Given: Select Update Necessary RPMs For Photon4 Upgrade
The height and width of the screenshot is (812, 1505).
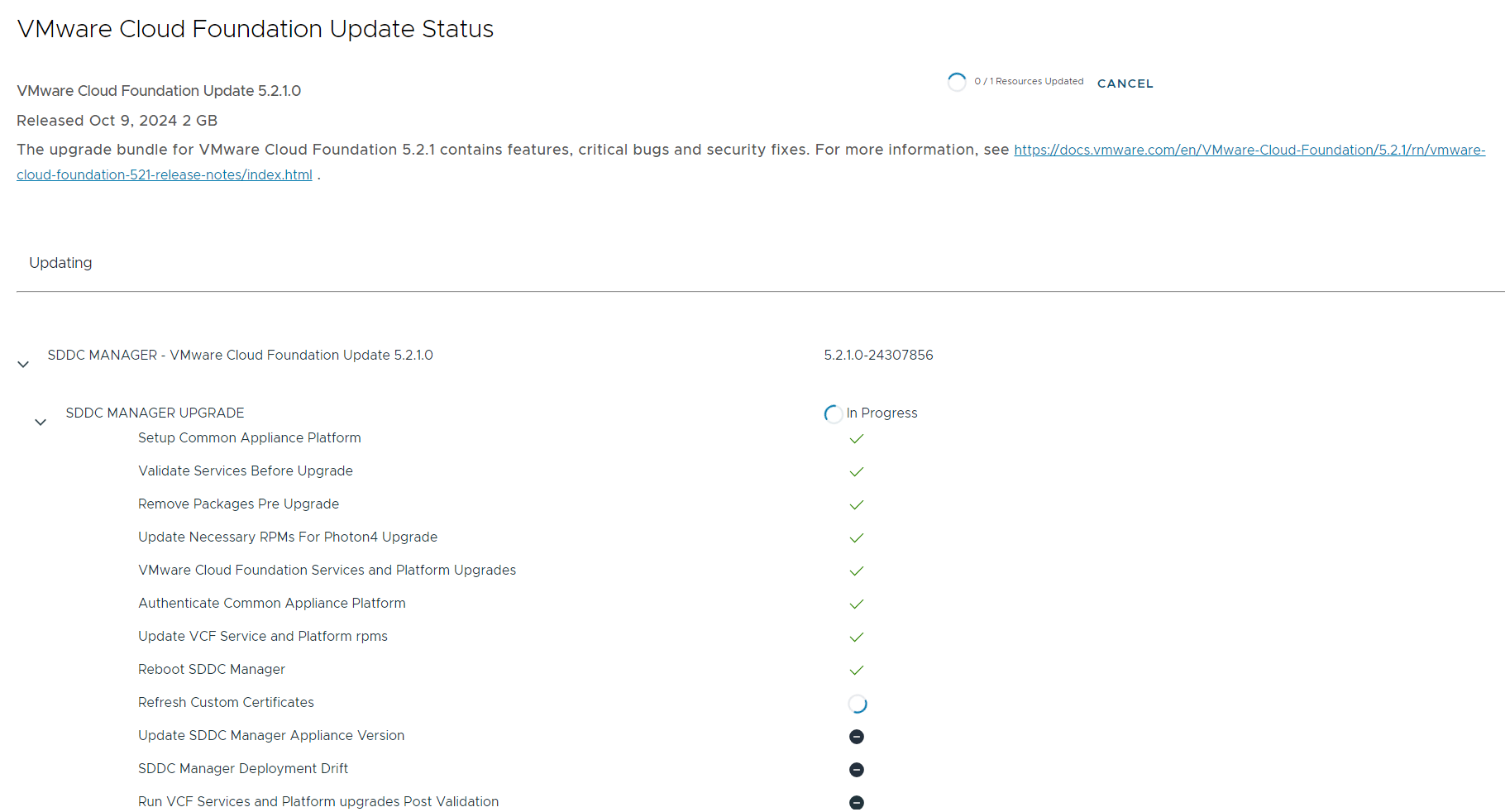Looking at the screenshot, I should [288, 537].
